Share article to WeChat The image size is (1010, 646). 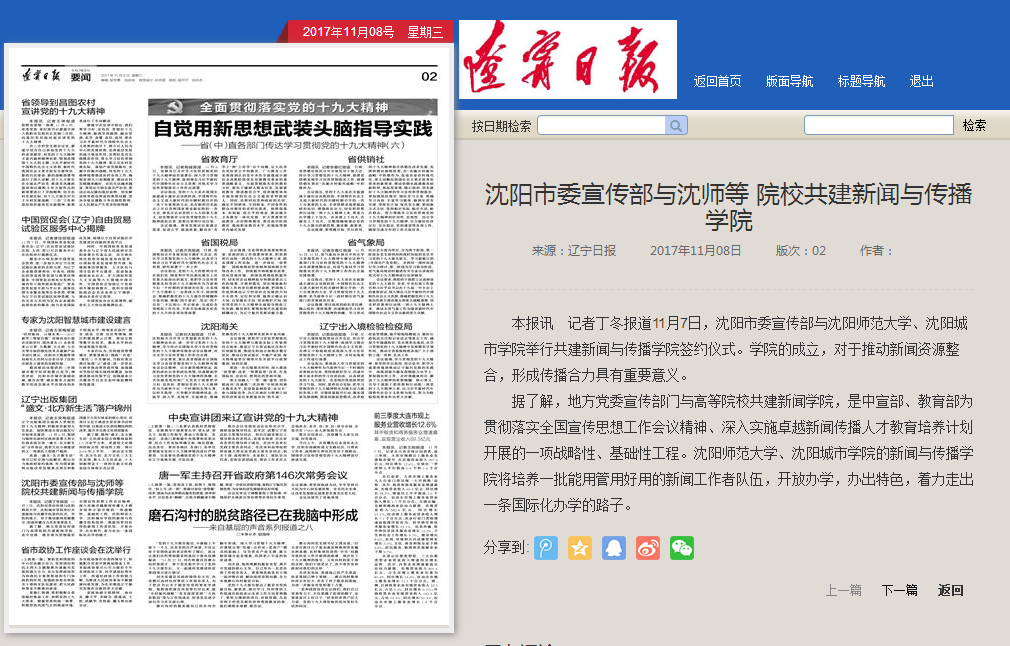click(x=682, y=548)
